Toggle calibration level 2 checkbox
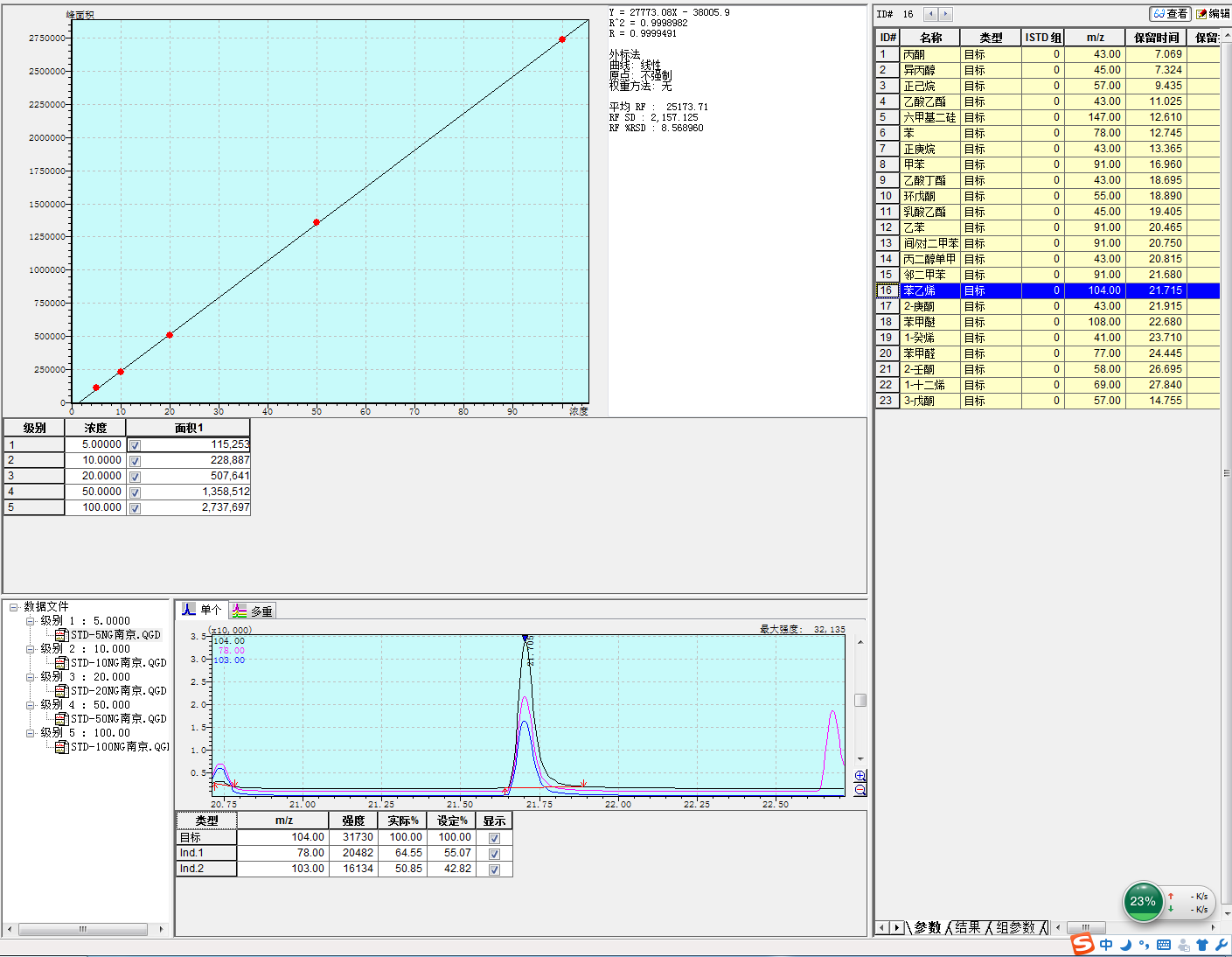The width and height of the screenshot is (1232, 957). tap(135, 461)
